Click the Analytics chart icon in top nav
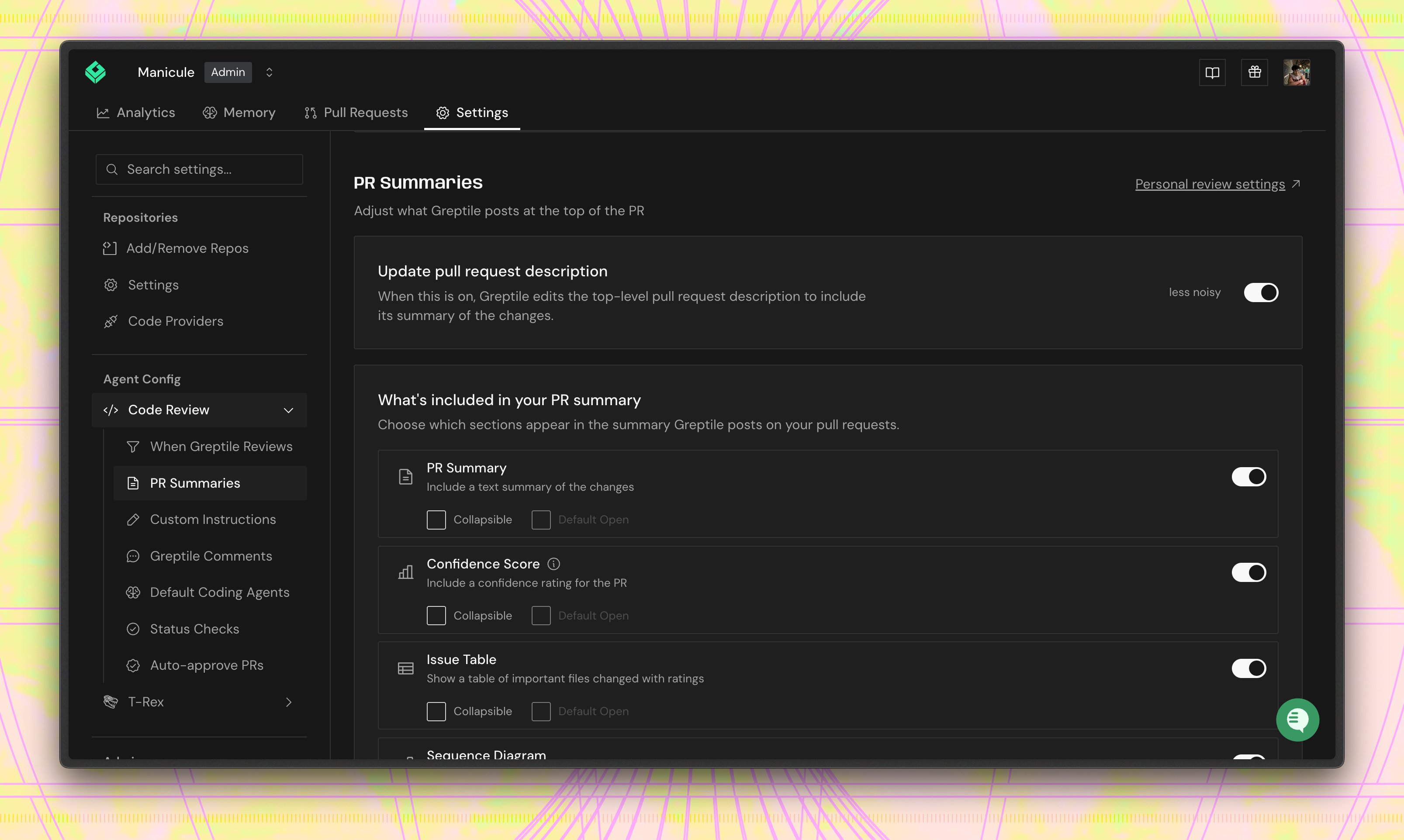This screenshot has width=1404, height=840. pyautogui.click(x=103, y=113)
